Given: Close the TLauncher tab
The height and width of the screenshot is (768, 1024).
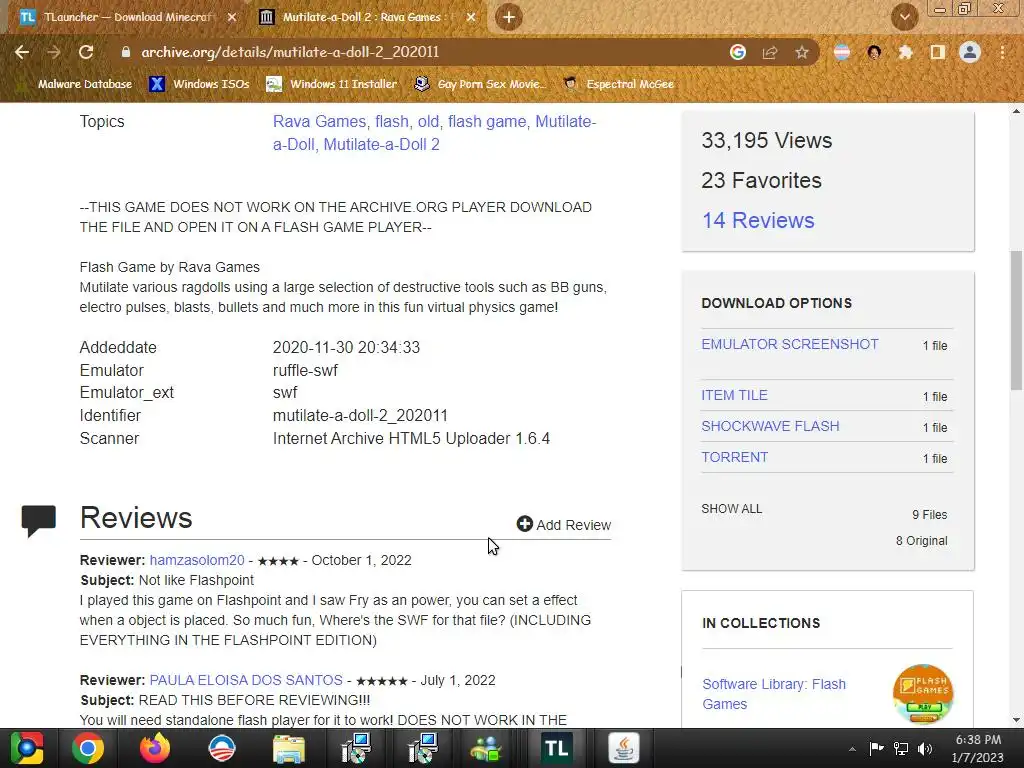Looking at the screenshot, I should tap(232, 17).
